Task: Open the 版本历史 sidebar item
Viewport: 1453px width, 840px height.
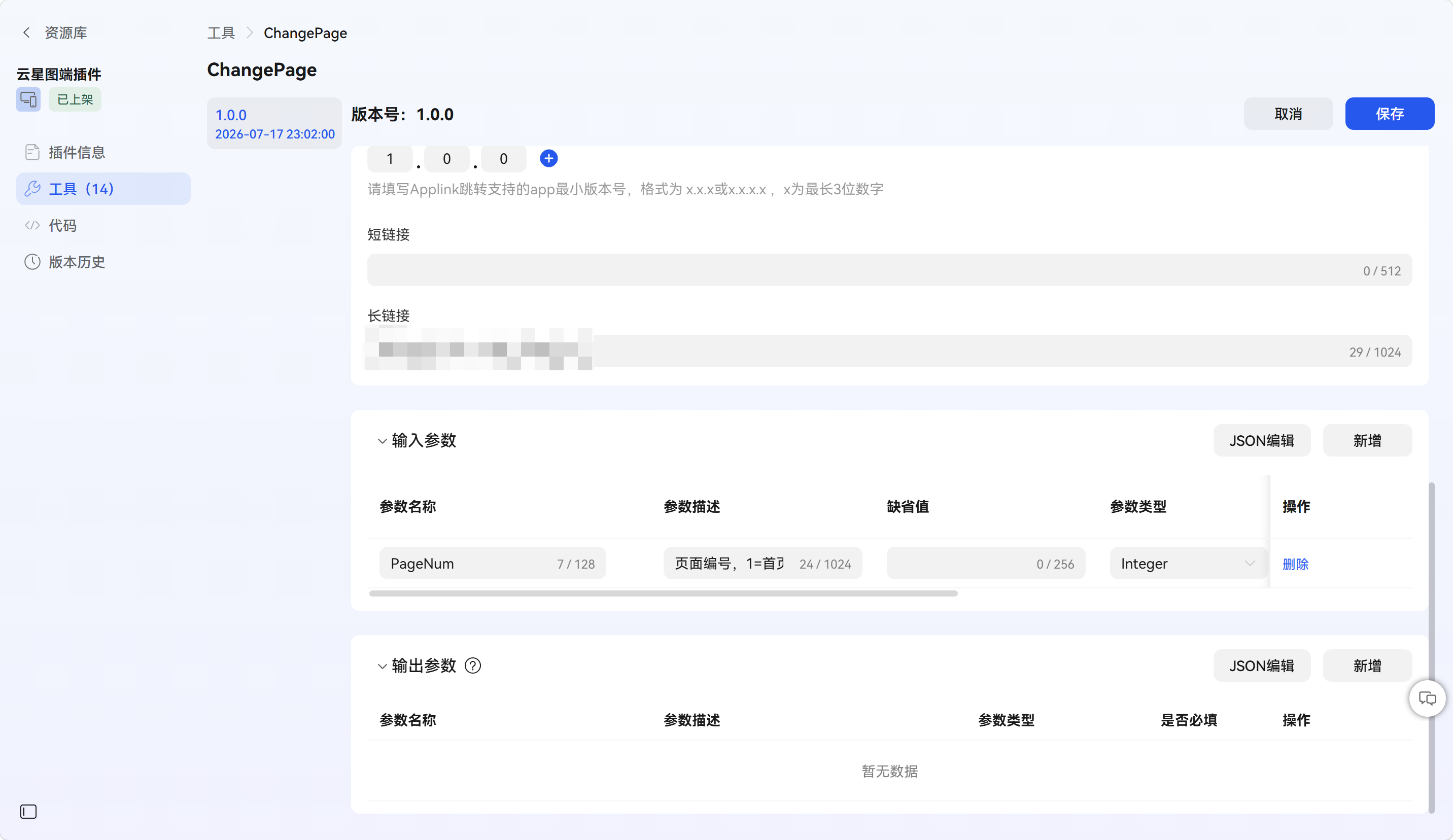Action: [x=103, y=262]
